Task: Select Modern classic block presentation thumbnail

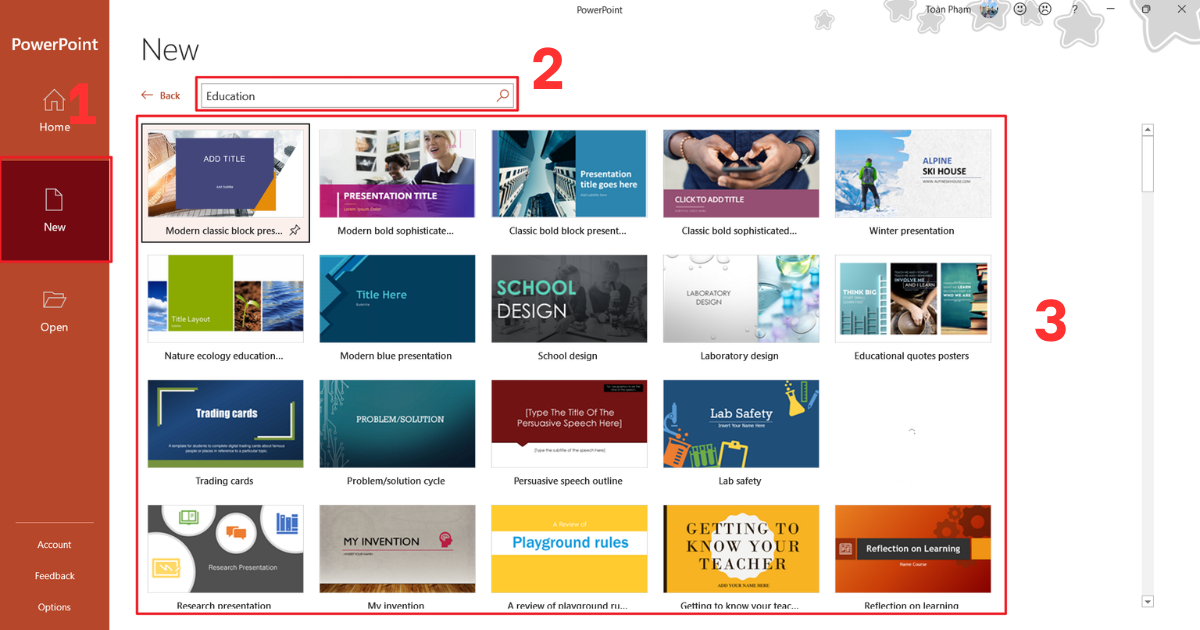Action: 225,174
